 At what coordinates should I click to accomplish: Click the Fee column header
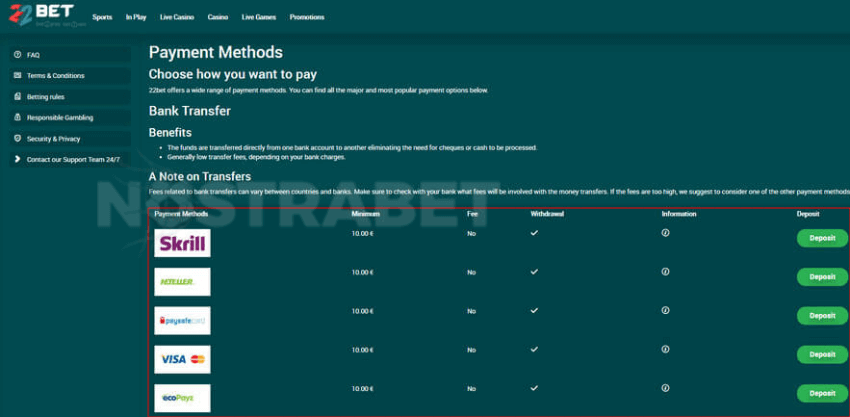click(472, 214)
